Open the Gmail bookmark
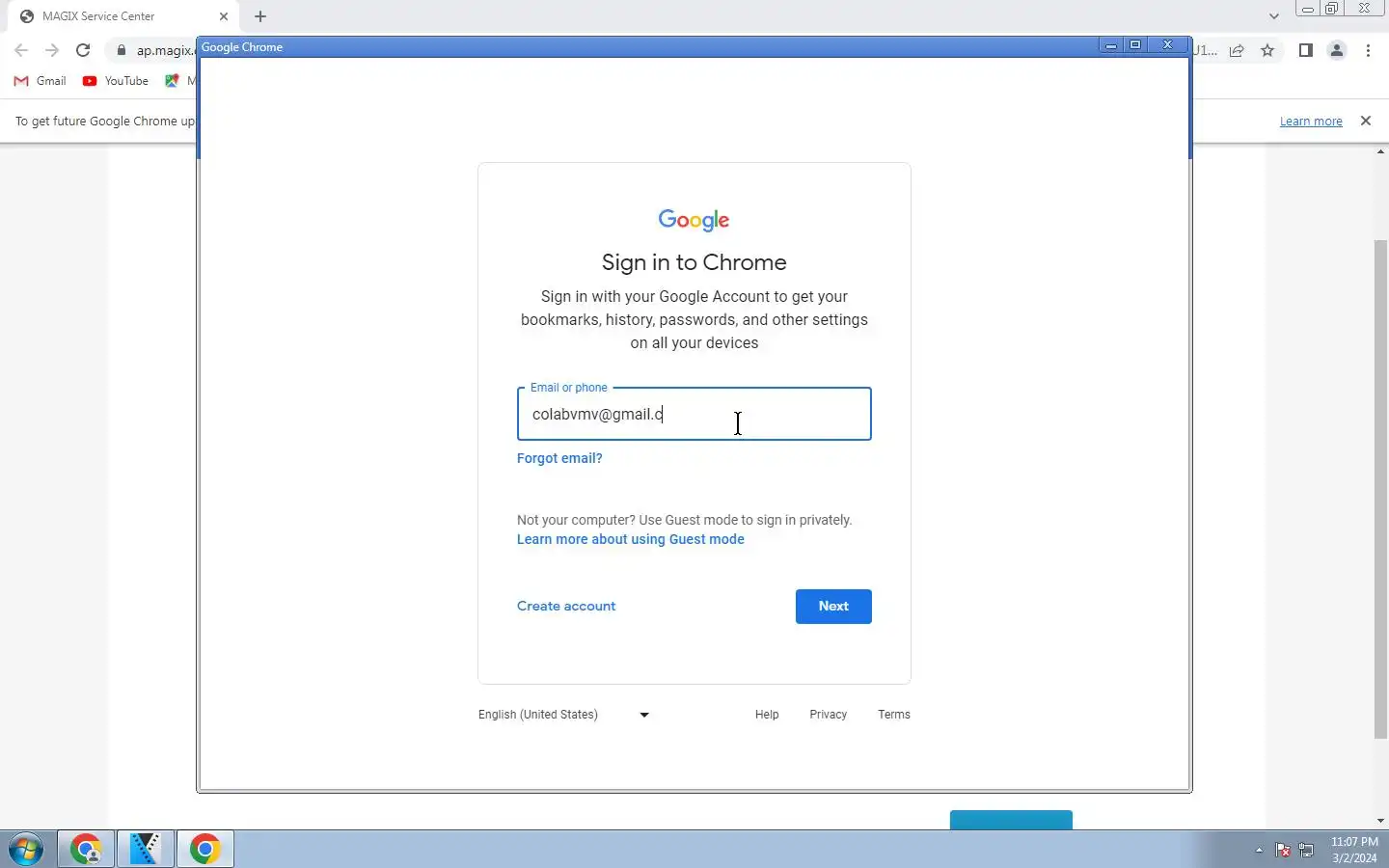The image size is (1389, 868). (x=41, y=81)
